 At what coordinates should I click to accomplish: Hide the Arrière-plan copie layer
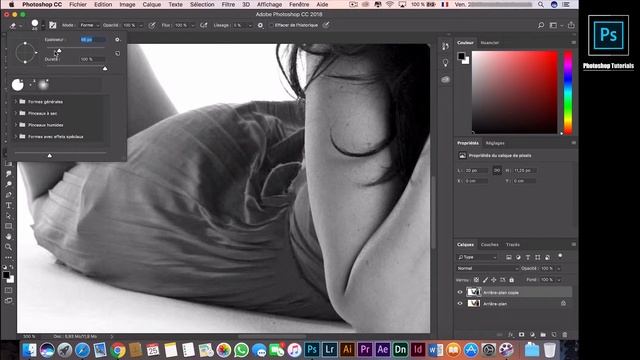[x=460, y=292]
